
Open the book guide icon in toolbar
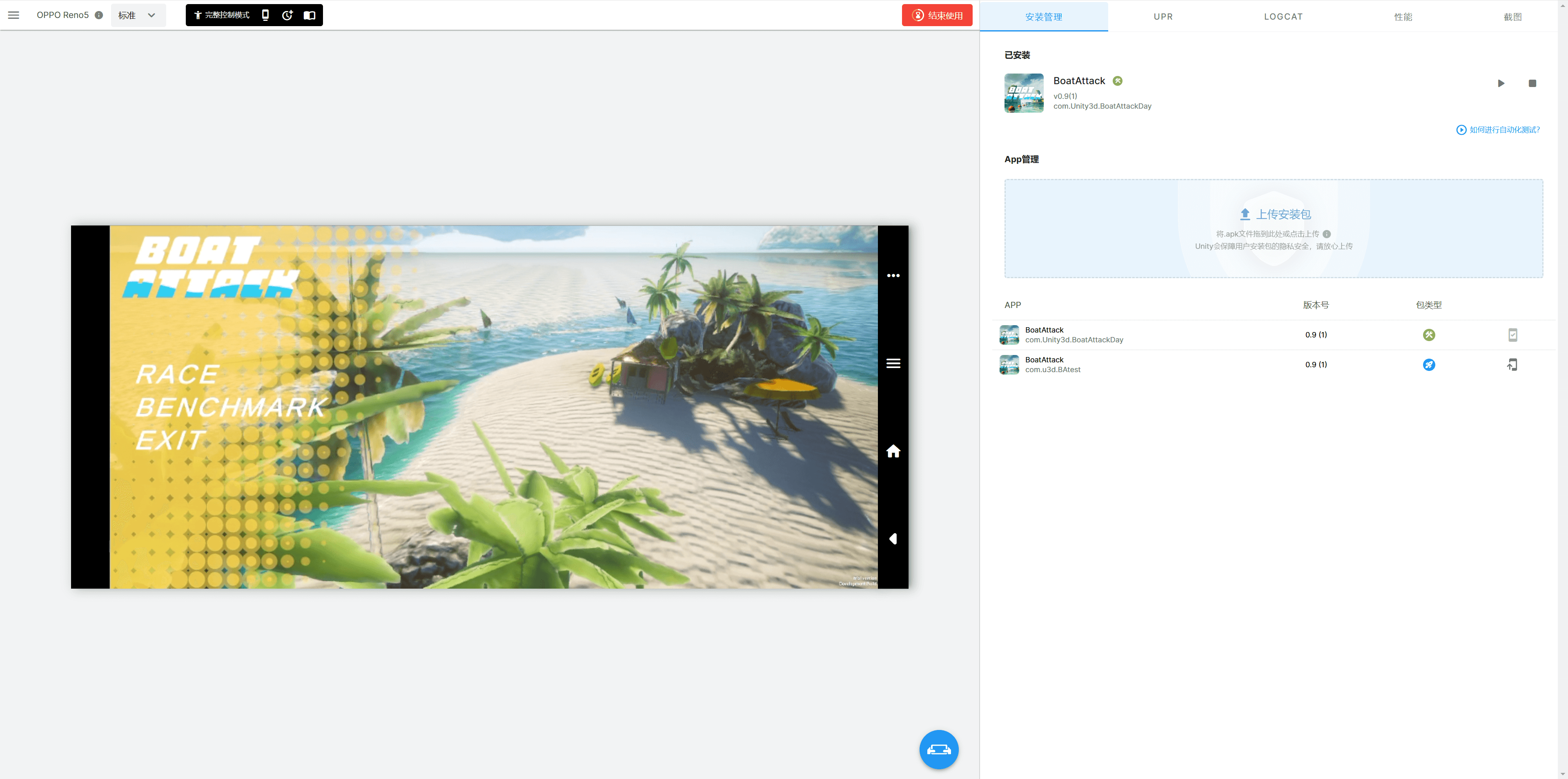coord(309,15)
